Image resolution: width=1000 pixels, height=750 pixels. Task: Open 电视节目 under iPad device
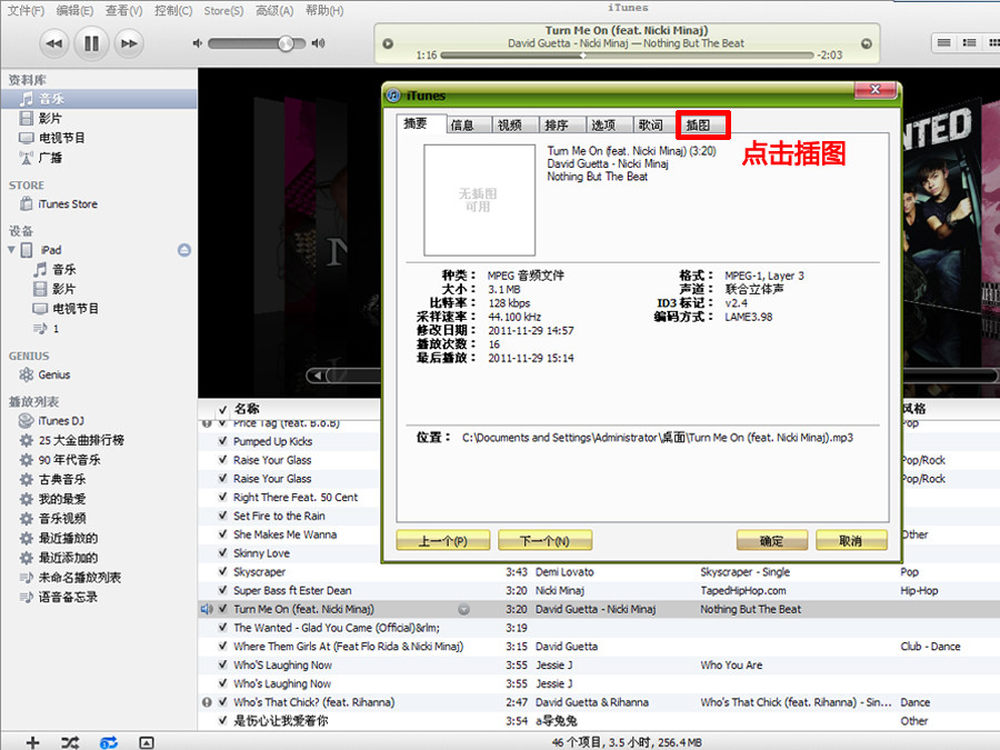pyautogui.click(x=75, y=309)
